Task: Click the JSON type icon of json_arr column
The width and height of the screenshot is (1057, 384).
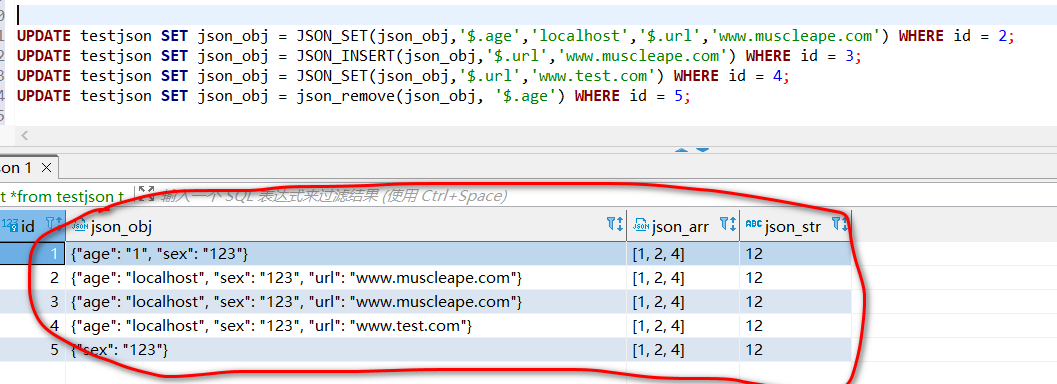Action: tap(640, 225)
